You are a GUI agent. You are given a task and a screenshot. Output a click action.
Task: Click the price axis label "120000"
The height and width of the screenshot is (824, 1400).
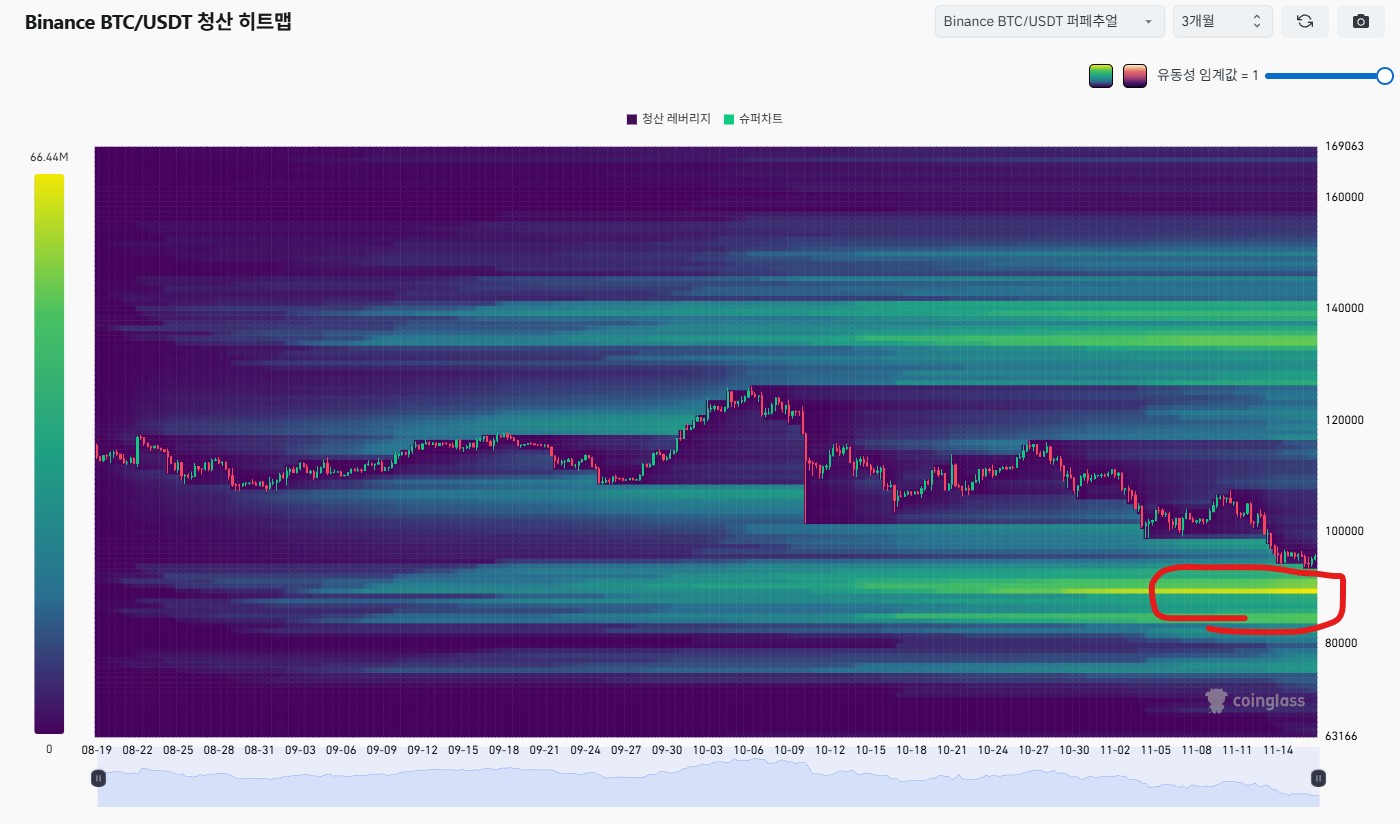pos(1343,421)
